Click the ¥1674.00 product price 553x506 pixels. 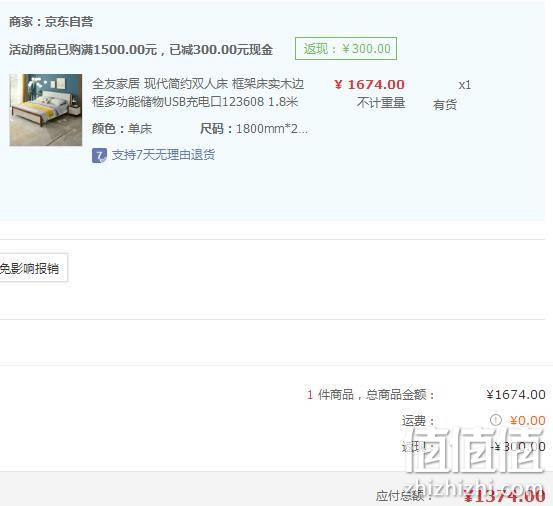(x=369, y=85)
